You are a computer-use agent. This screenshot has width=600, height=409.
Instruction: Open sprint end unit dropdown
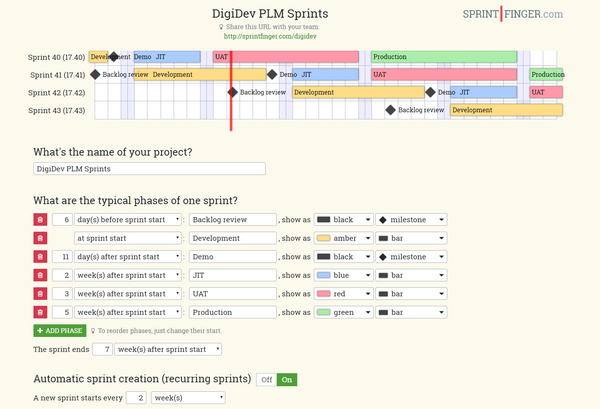[x=168, y=349]
